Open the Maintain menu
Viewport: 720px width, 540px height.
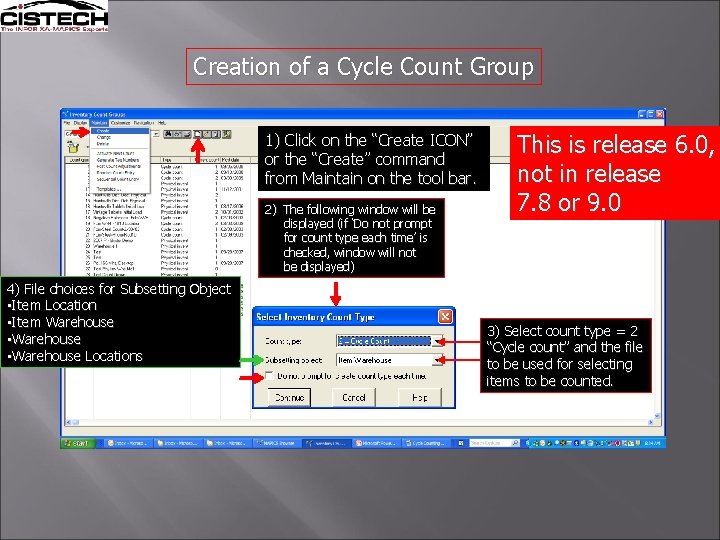[99, 123]
